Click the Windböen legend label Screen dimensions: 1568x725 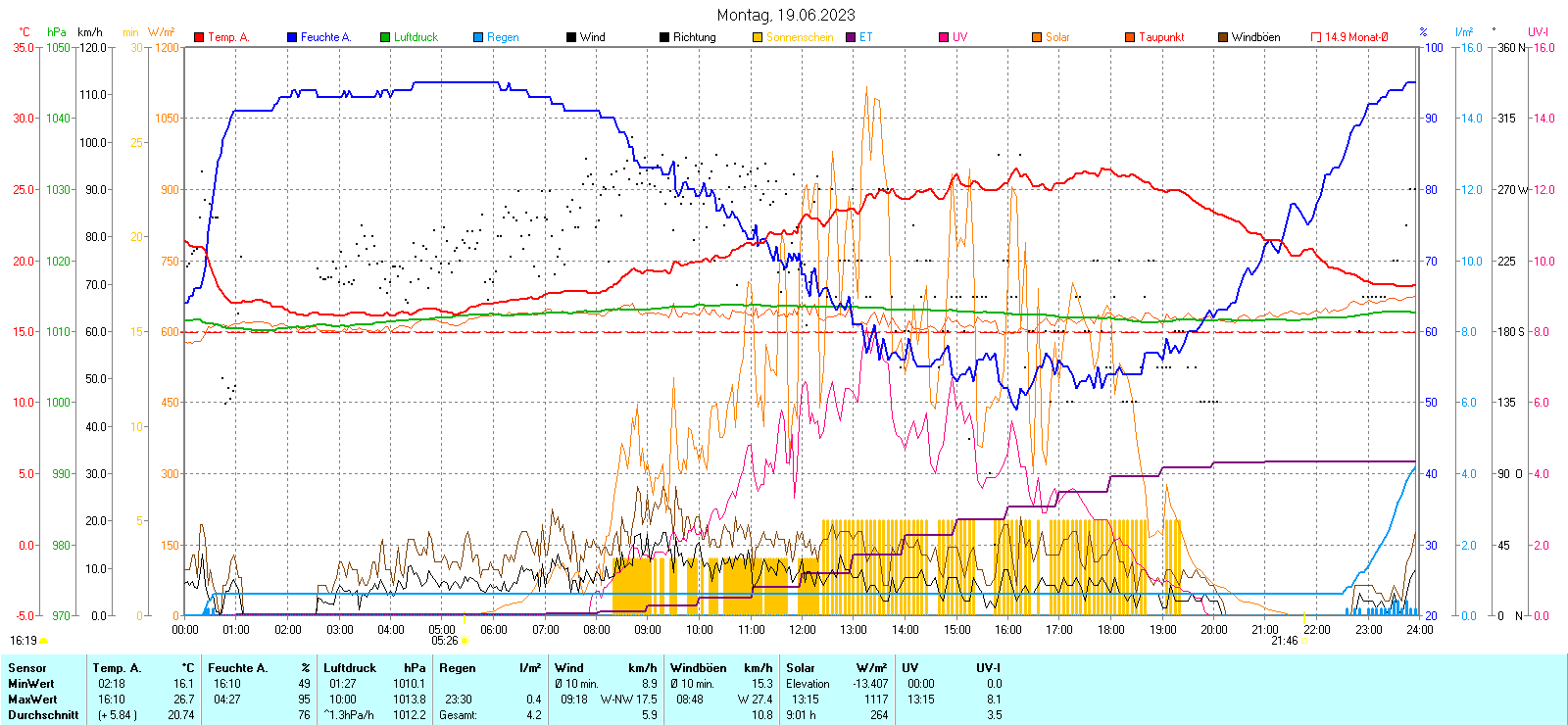(1255, 37)
